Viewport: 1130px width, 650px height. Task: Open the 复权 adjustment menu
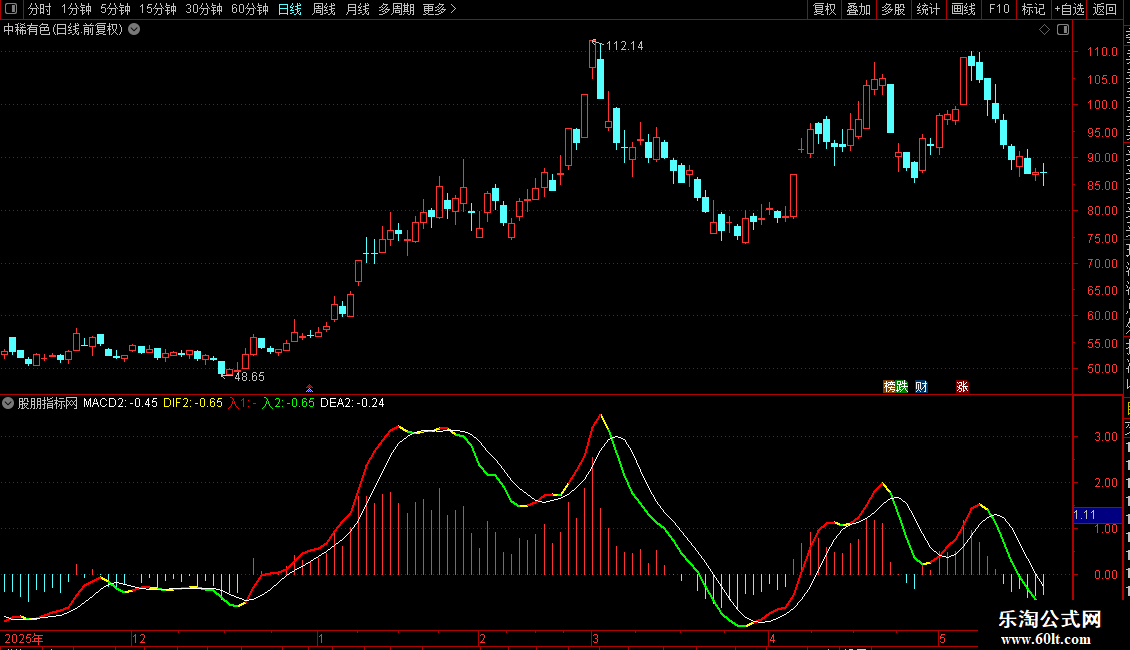coord(824,9)
